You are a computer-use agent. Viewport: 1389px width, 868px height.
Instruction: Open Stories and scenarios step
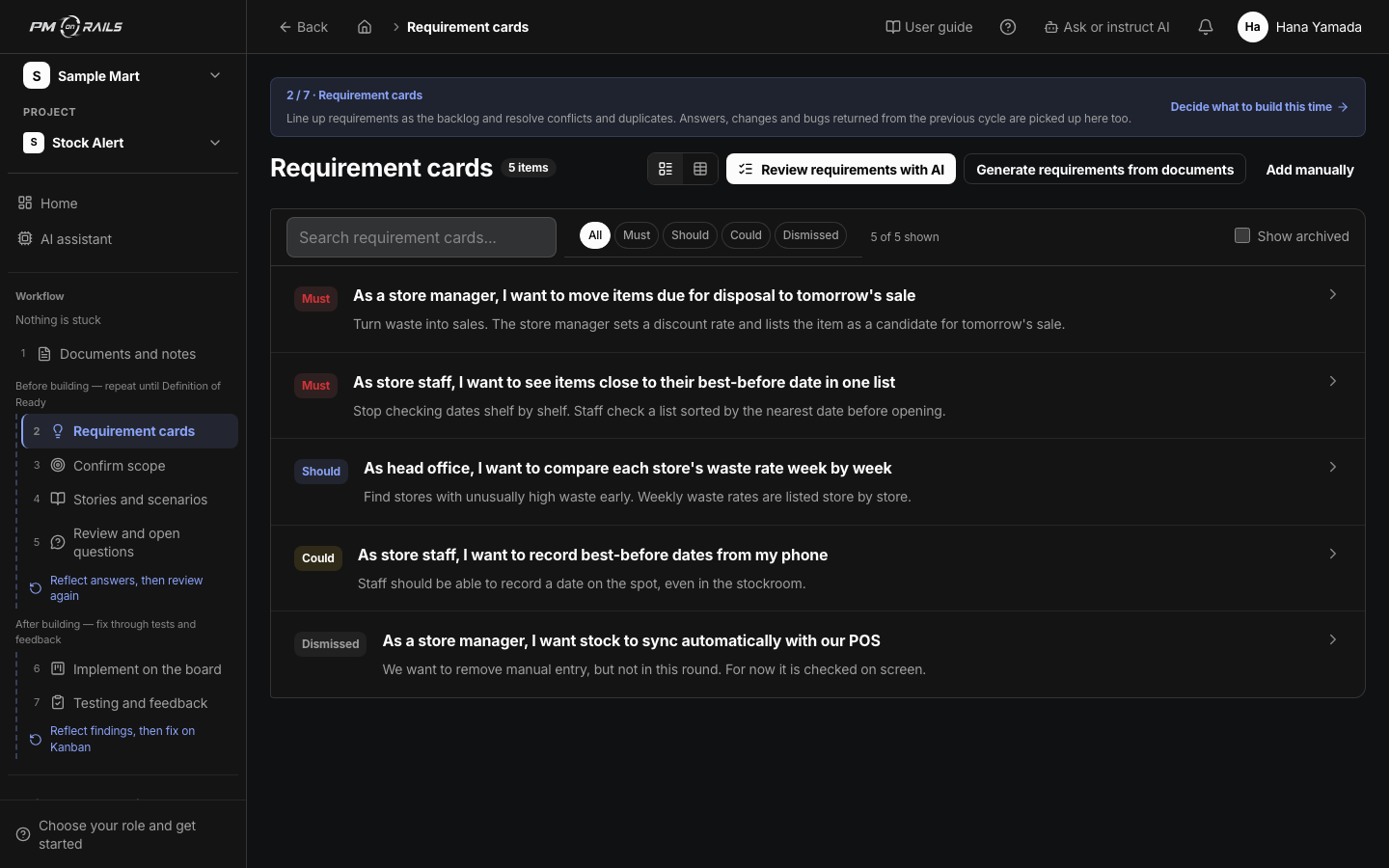point(129,500)
